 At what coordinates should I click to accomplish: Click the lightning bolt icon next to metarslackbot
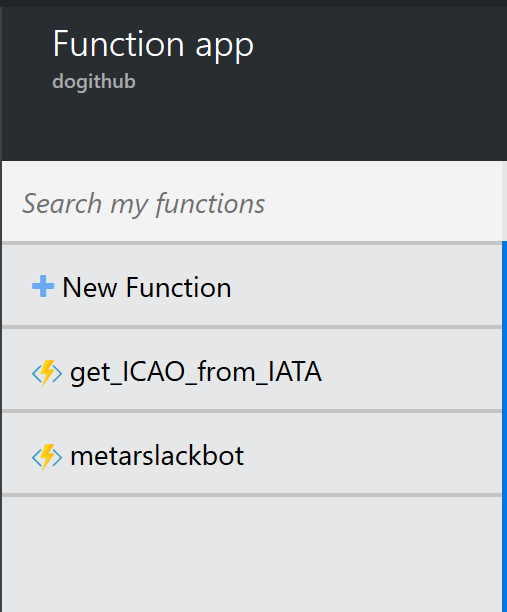click(47, 457)
